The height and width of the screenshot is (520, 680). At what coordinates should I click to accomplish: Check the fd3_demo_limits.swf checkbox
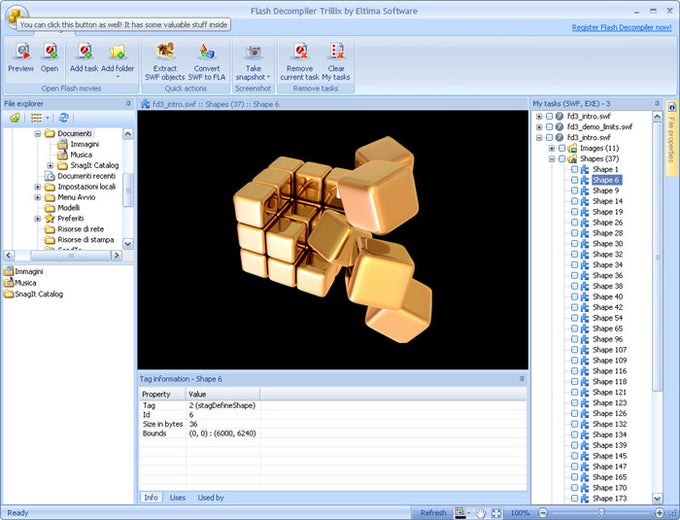point(549,127)
